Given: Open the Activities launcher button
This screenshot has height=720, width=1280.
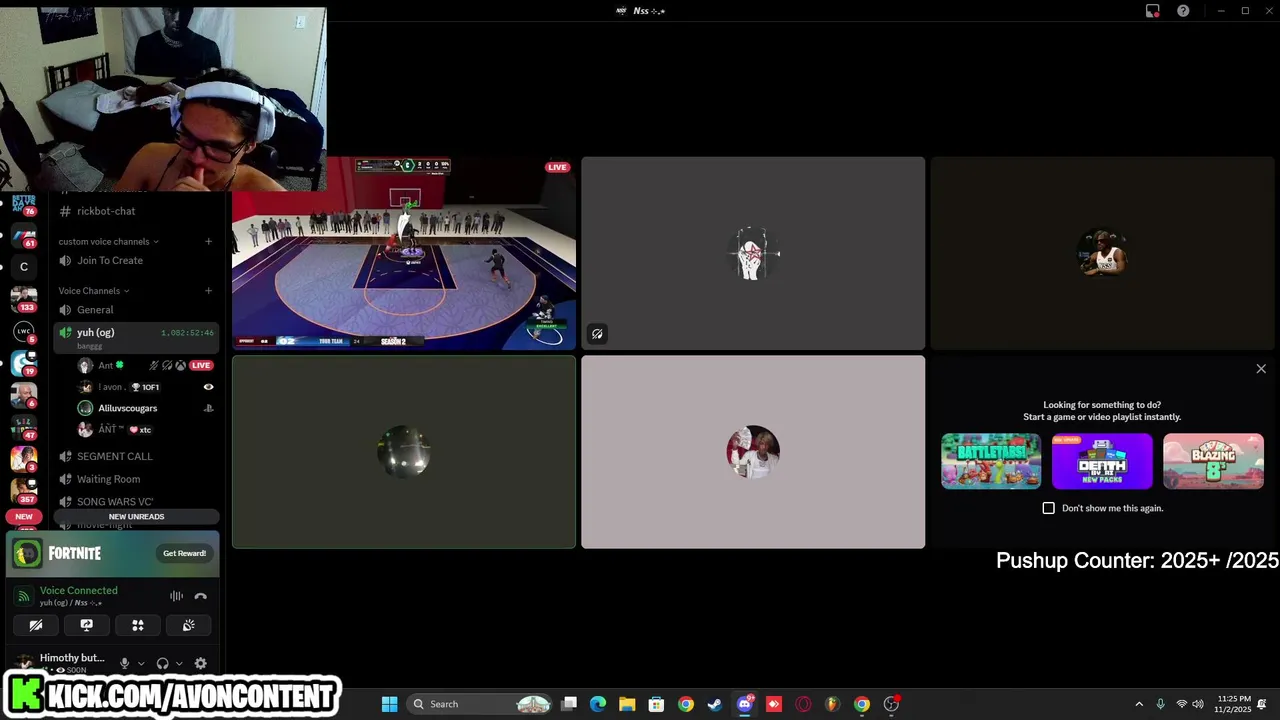Looking at the screenshot, I should click(138, 625).
